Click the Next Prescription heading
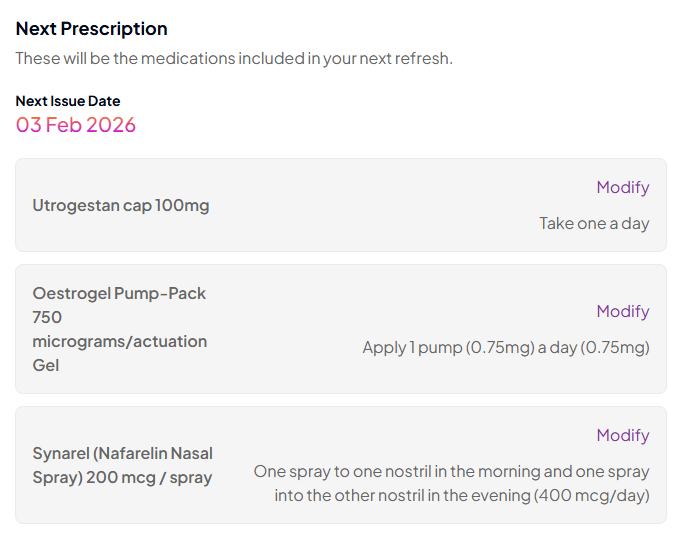The height and width of the screenshot is (544, 677). [x=91, y=29]
